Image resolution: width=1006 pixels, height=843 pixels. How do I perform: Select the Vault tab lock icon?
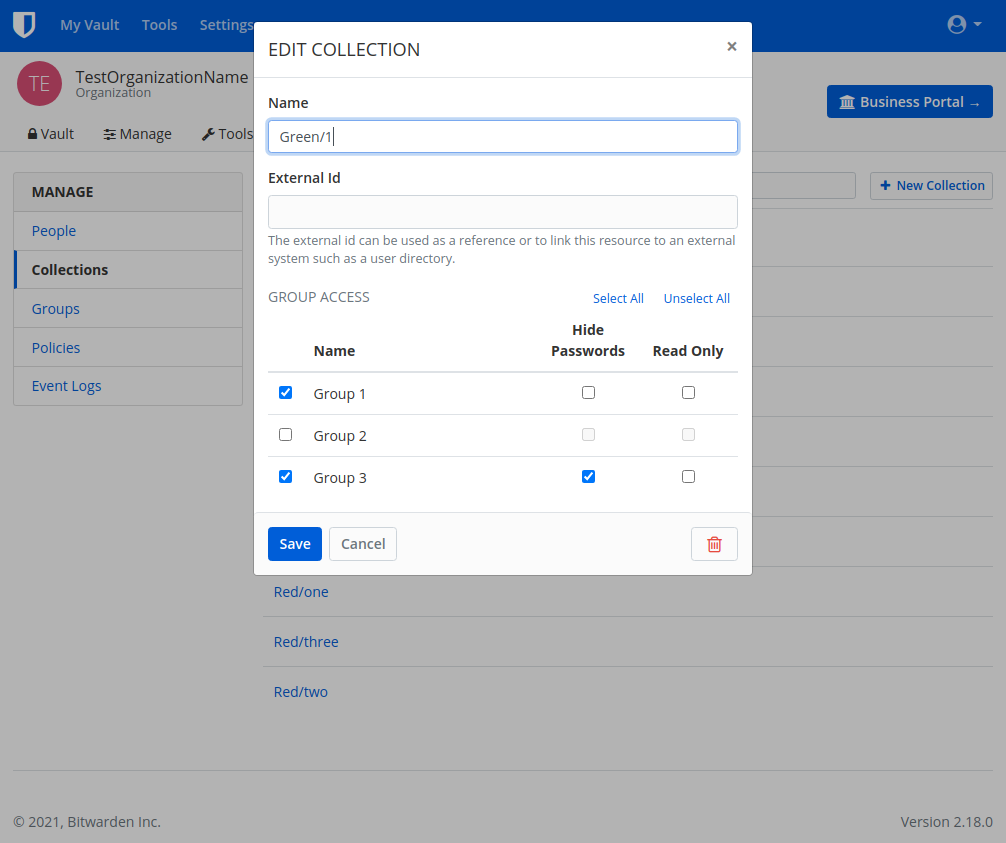tap(33, 133)
